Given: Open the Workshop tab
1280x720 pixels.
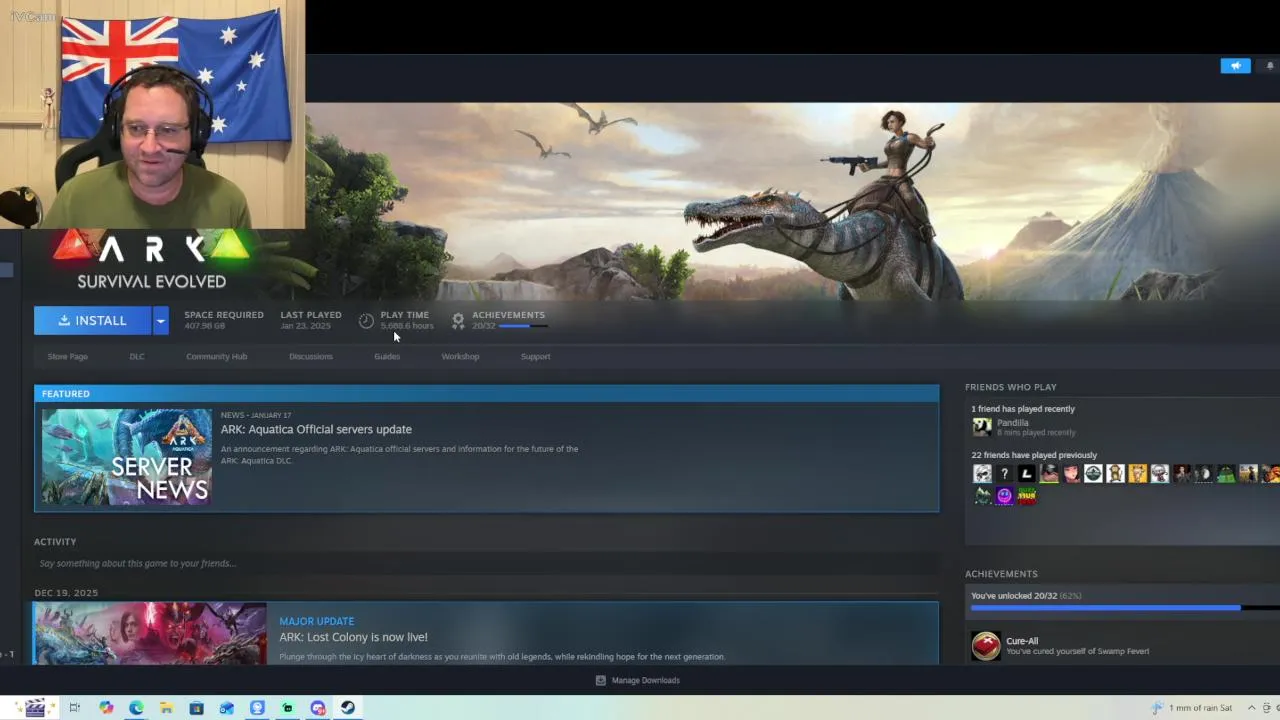Looking at the screenshot, I should pos(460,356).
